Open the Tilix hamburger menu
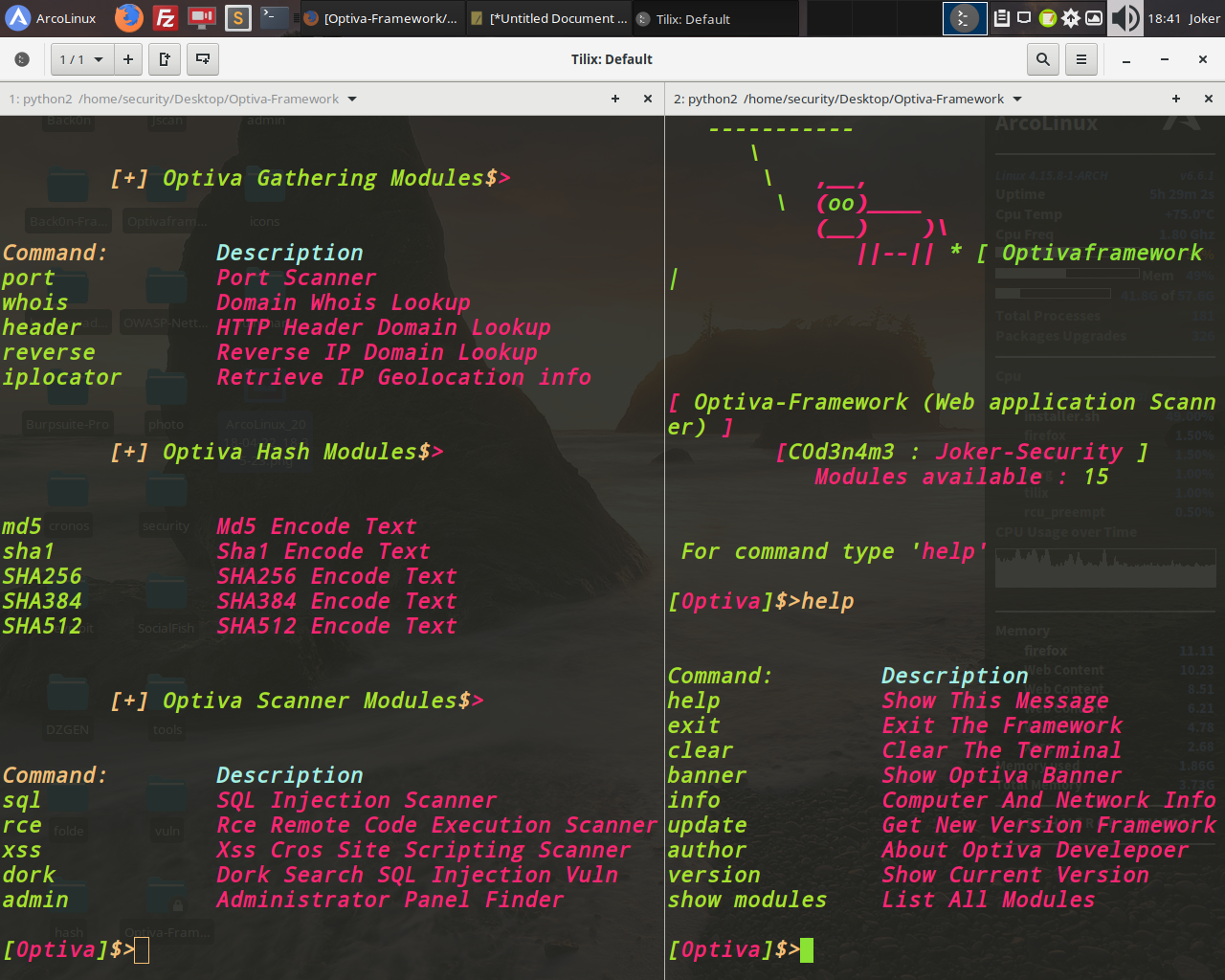This screenshot has height=980, width=1225. click(x=1081, y=59)
